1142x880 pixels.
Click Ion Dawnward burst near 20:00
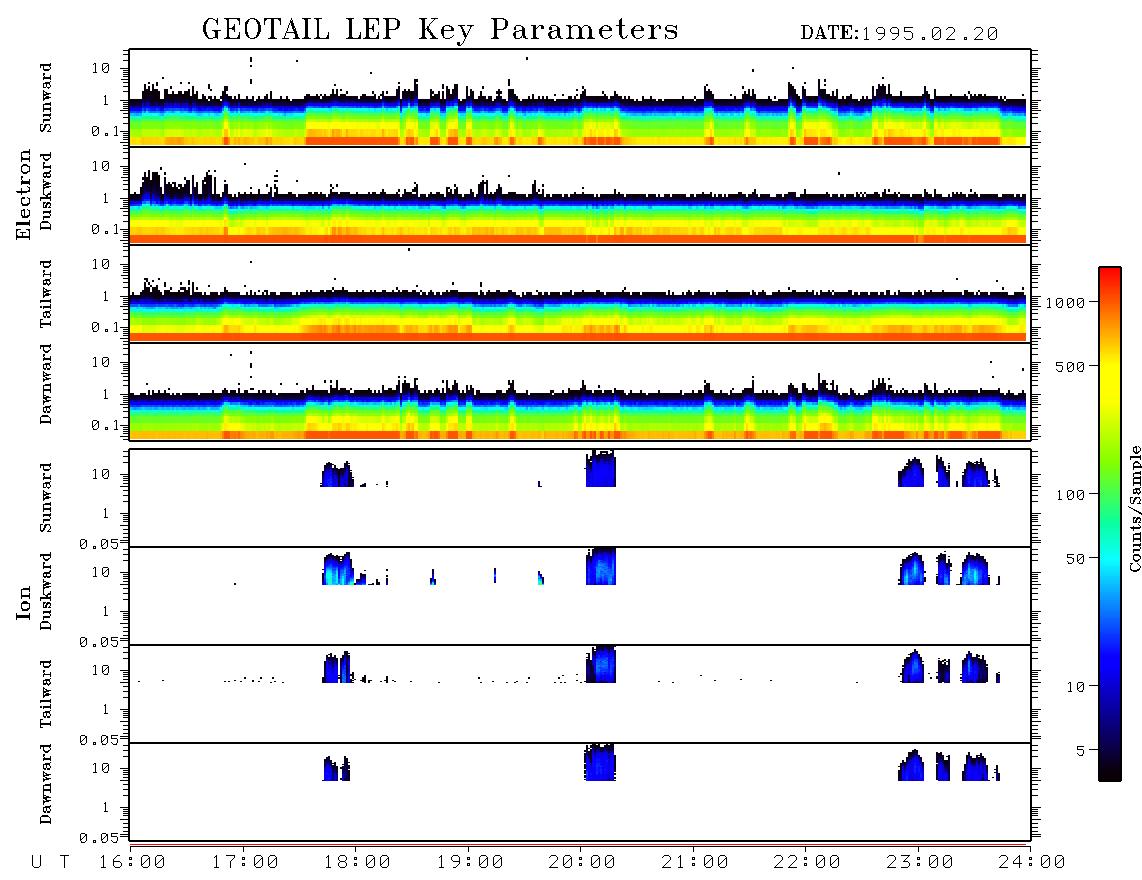600,763
